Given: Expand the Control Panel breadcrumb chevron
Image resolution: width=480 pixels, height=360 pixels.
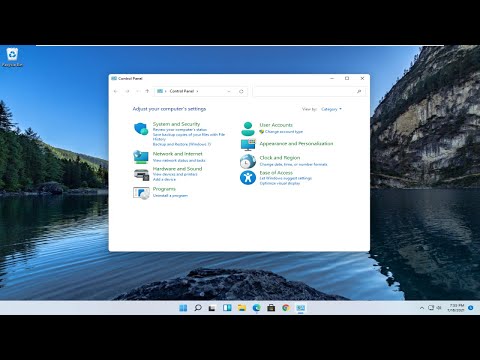Looking at the screenshot, I should (x=197, y=91).
